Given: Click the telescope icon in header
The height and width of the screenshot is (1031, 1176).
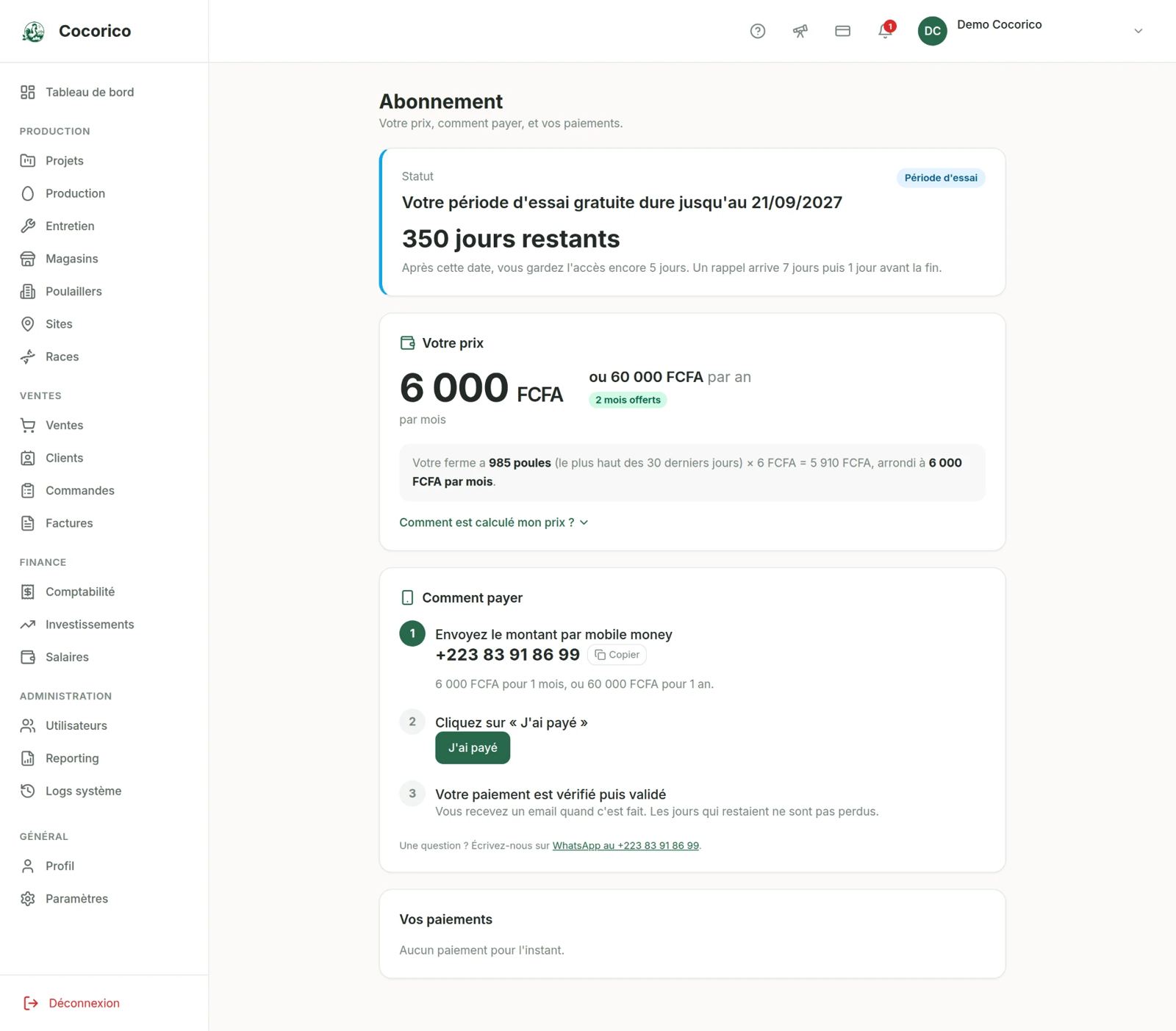Looking at the screenshot, I should (x=800, y=31).
